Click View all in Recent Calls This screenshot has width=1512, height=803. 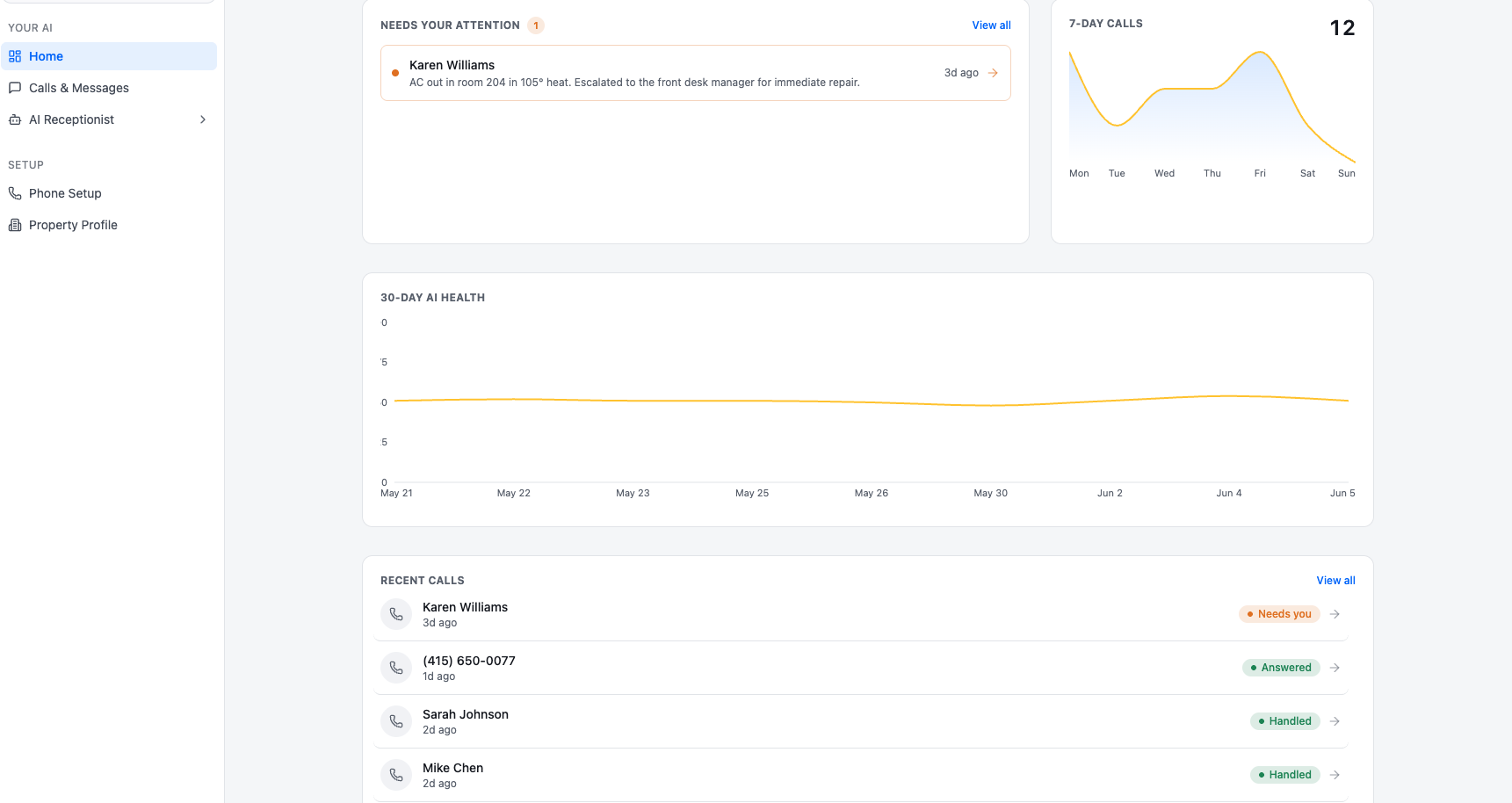(x=1335, y=581)
